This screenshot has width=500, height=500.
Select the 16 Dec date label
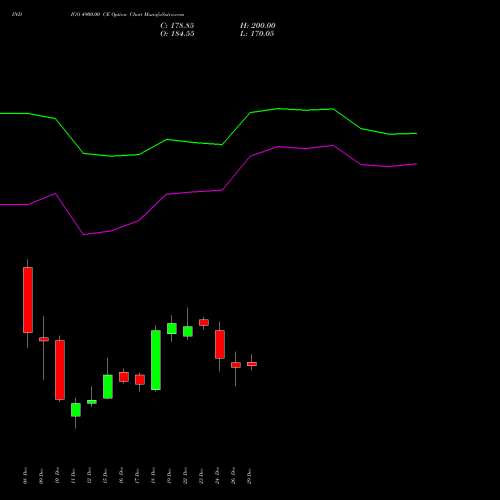[122, 476]
